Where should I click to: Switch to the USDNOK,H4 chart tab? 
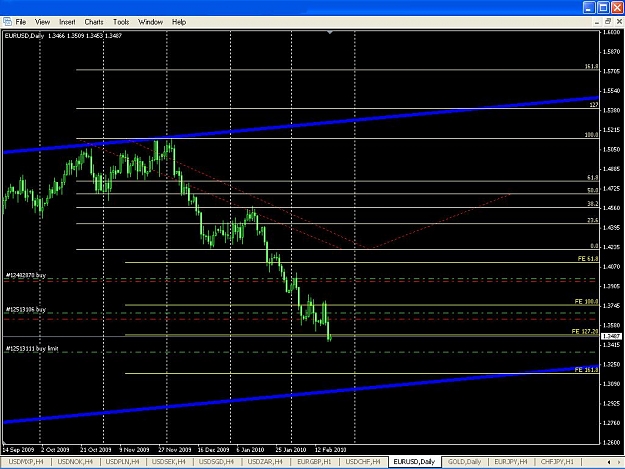click(75, 462)
